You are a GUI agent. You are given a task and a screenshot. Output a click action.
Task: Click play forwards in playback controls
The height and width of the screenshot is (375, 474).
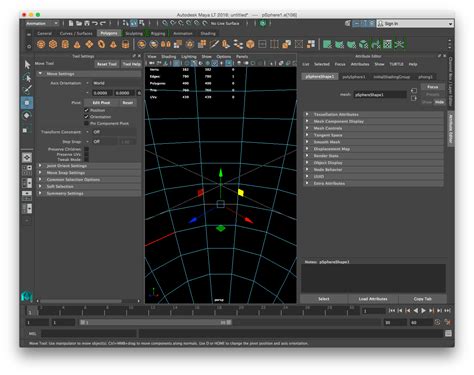[x=423, y=311]
